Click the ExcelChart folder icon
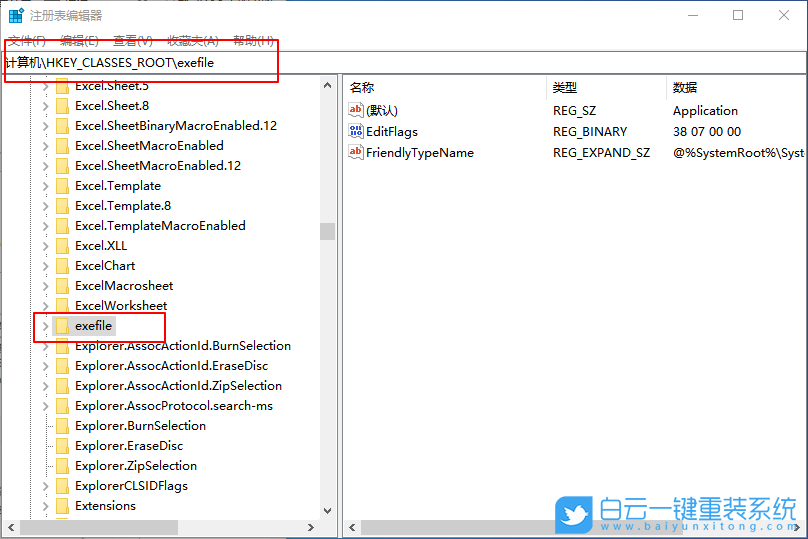This screenshot has height=539, width=808. pos(63,266)
